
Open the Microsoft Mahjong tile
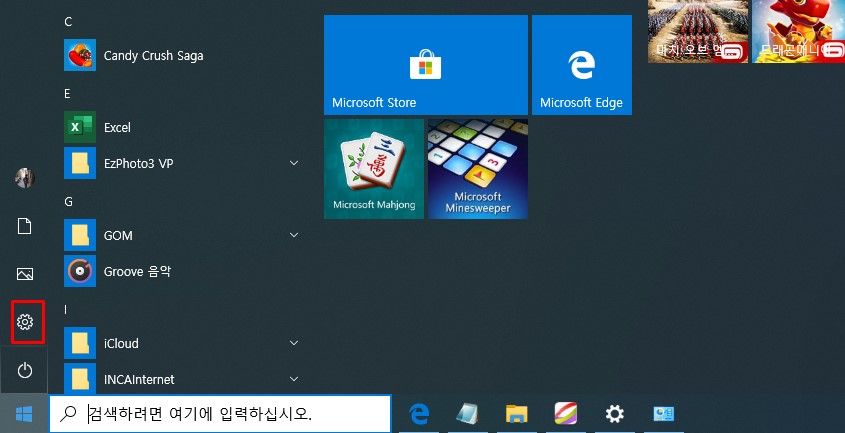[x=374, y=169]
